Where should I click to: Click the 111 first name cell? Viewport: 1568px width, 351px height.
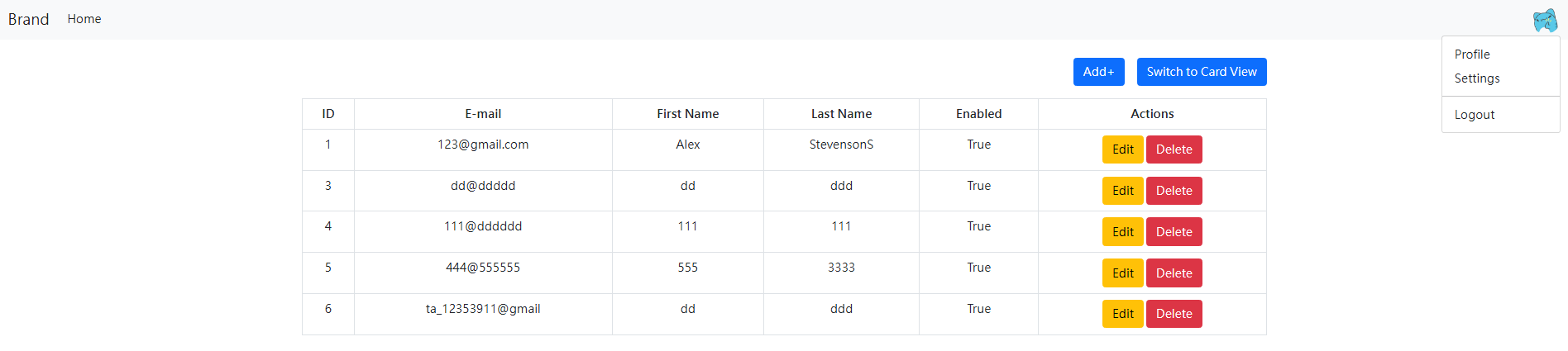[x=687, y=226]
